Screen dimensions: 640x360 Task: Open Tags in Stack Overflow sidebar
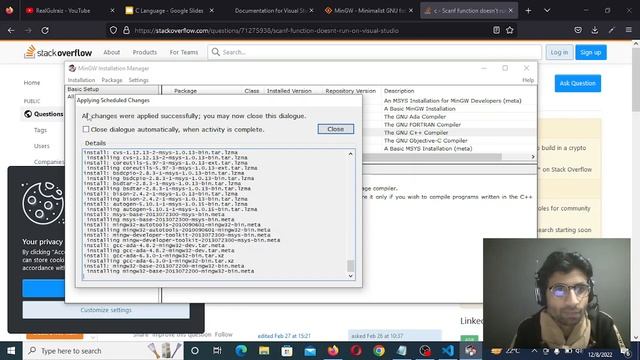coord(40,130)
